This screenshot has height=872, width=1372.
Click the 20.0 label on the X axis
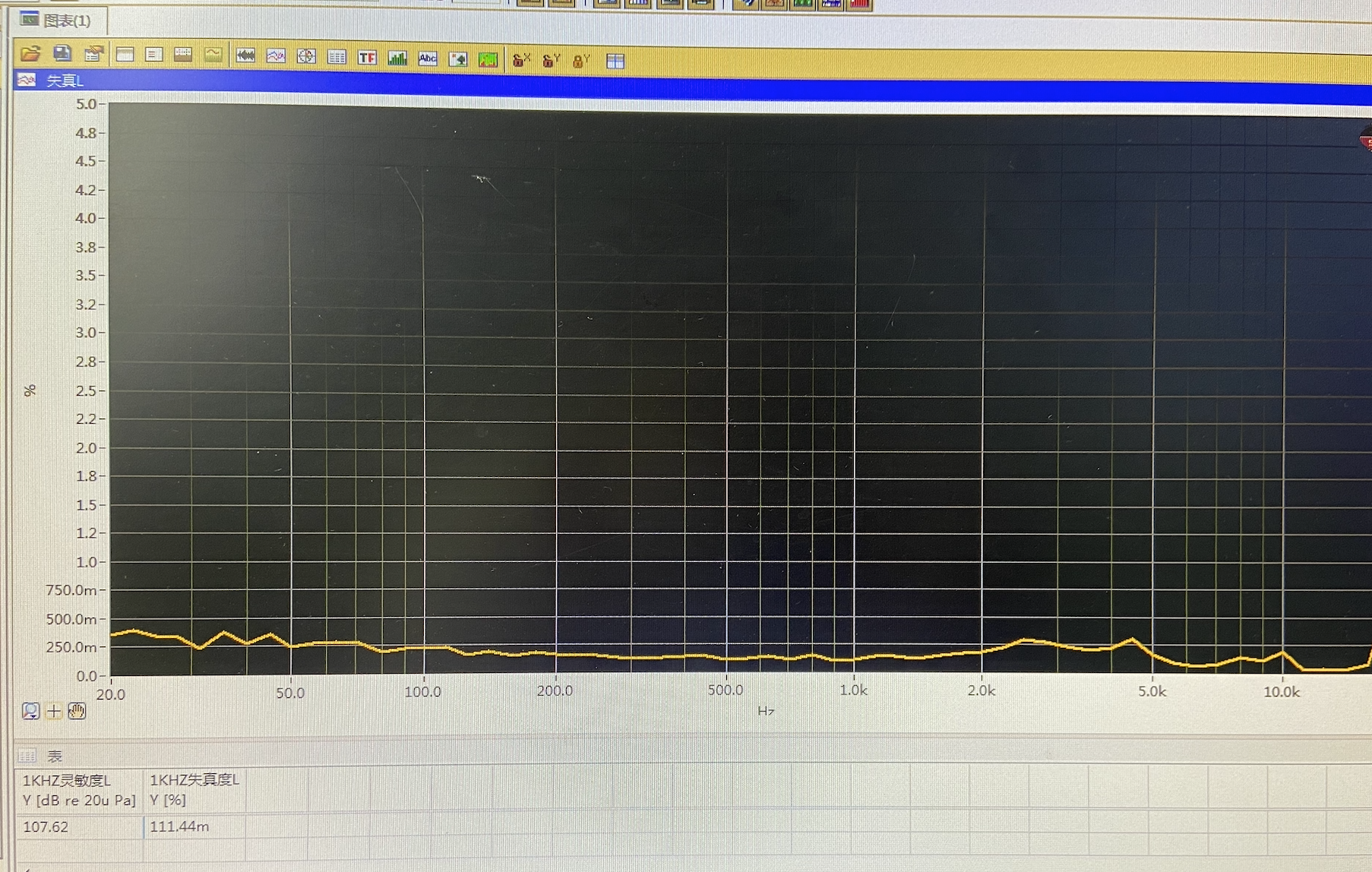click(111, 693)
